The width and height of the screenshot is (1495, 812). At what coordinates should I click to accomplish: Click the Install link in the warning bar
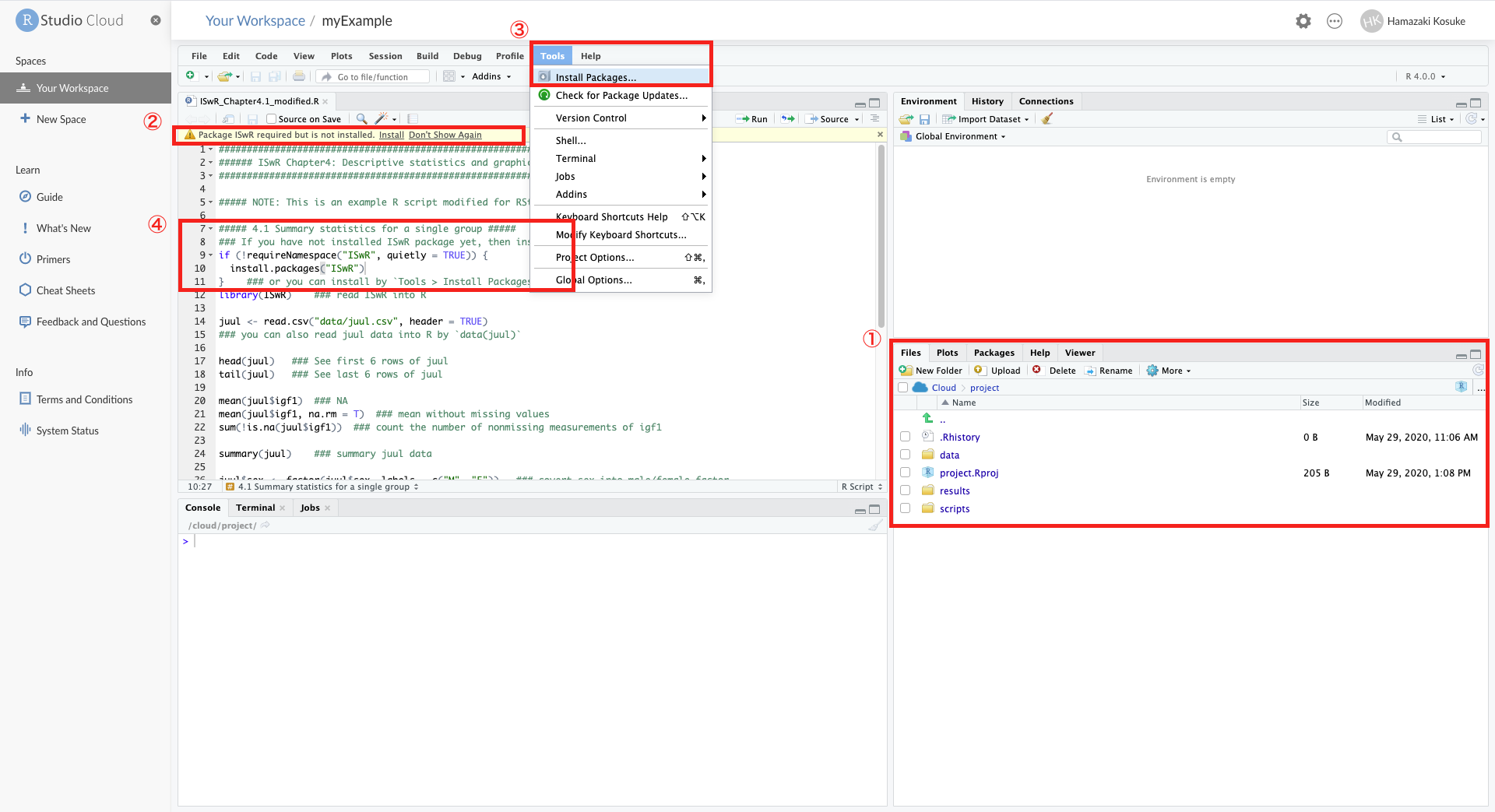tap(392, 134)
